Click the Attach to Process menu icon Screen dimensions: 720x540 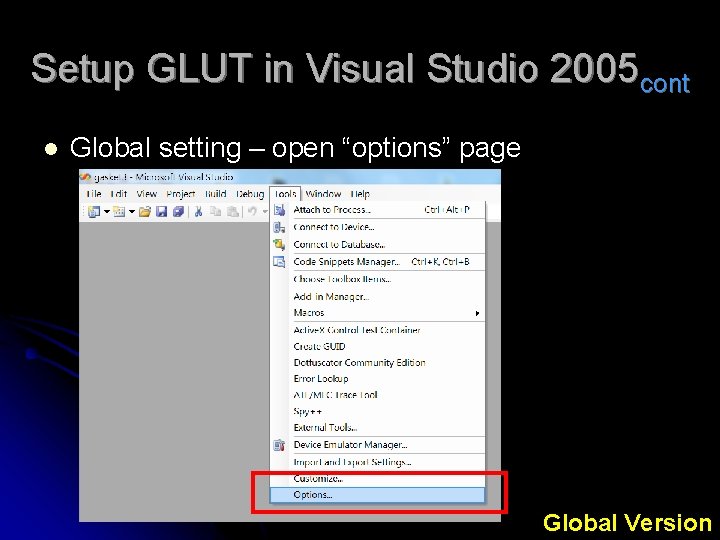tap(279, 210)
